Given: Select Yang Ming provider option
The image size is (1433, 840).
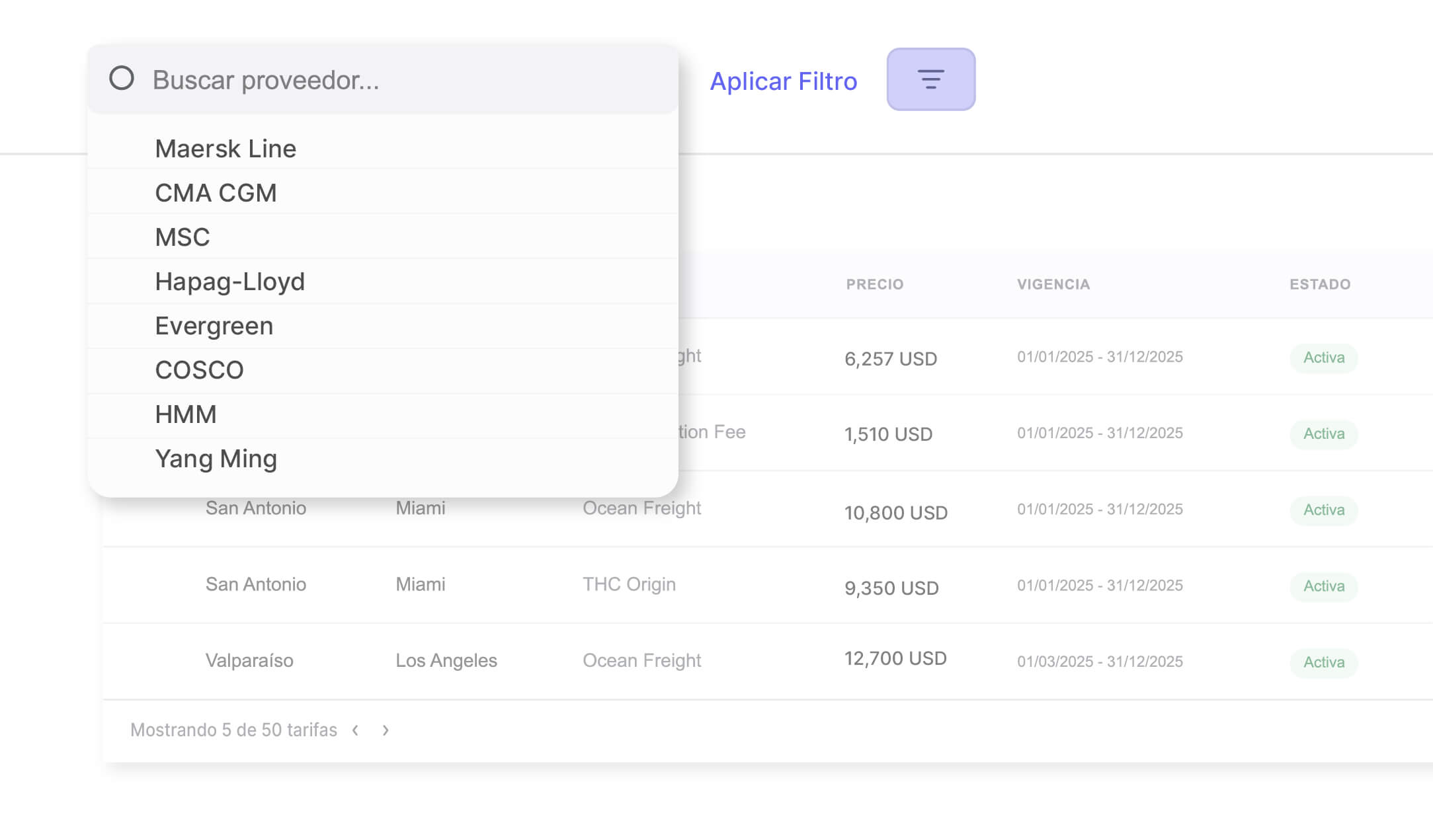Looking at the screenshot, I should click(216, 459).
